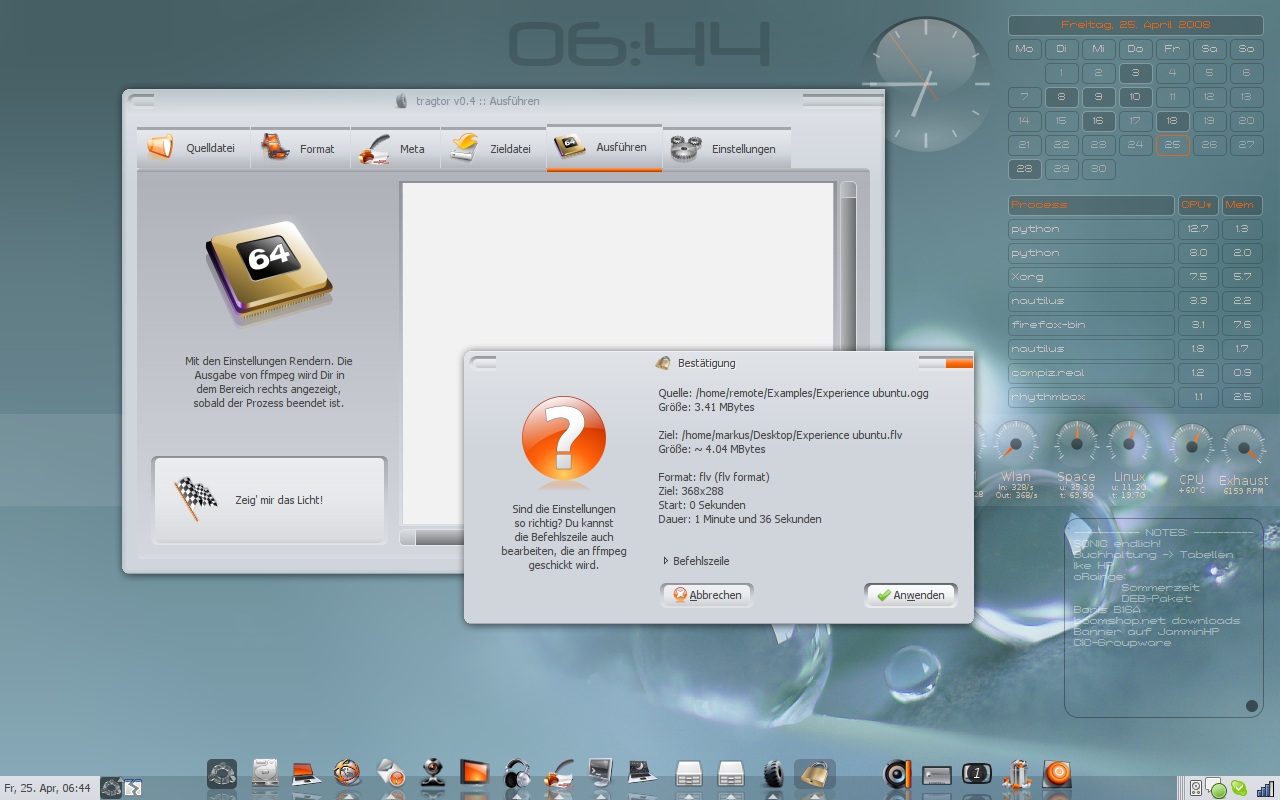Click the speaker icon in the dock
Image resolution: width=1280 pixels, height=800 pixels.
pos(897,773)
